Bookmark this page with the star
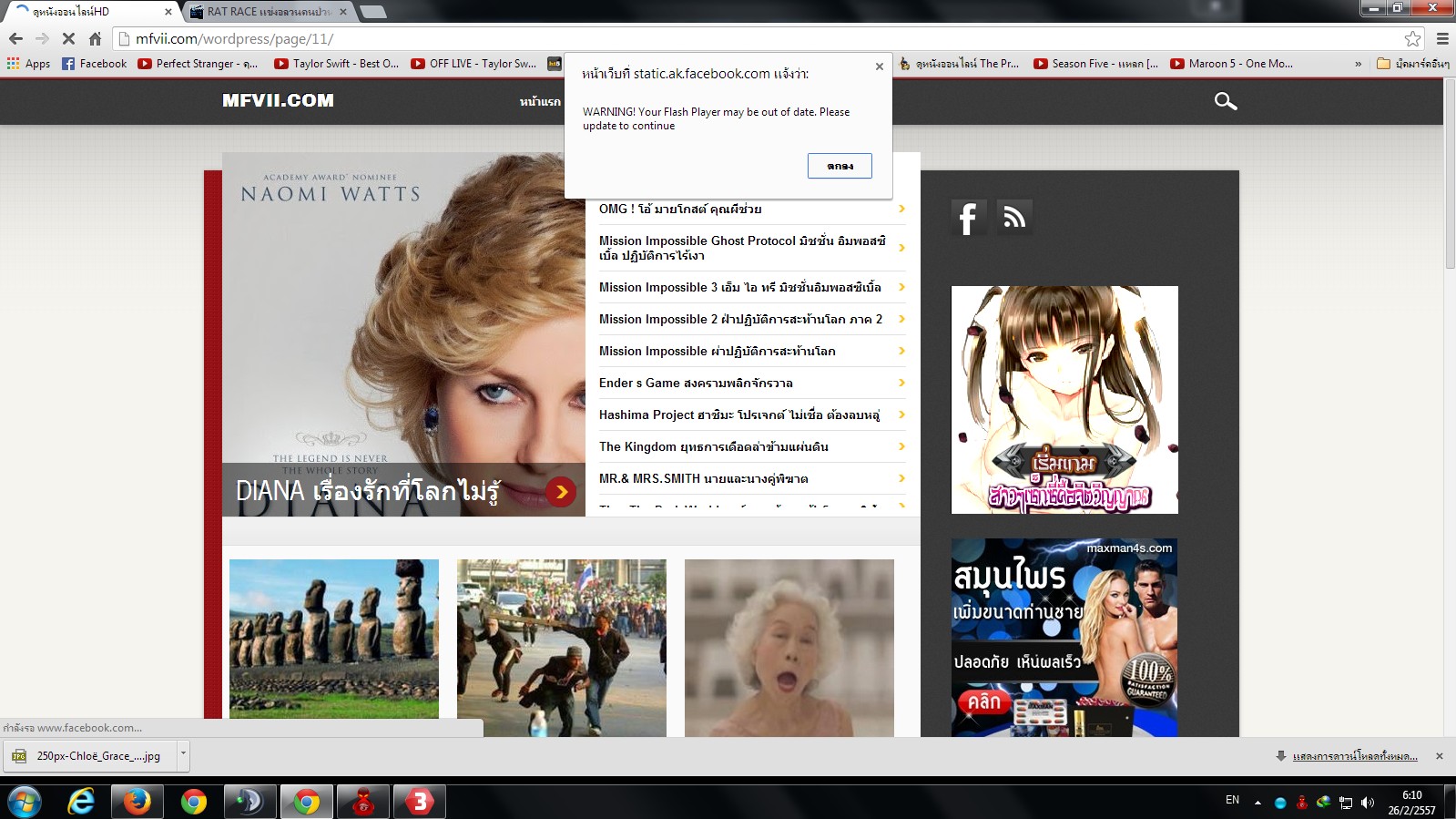The width and height of the screenshot is (1456, 819). [x=1412, y=38]
